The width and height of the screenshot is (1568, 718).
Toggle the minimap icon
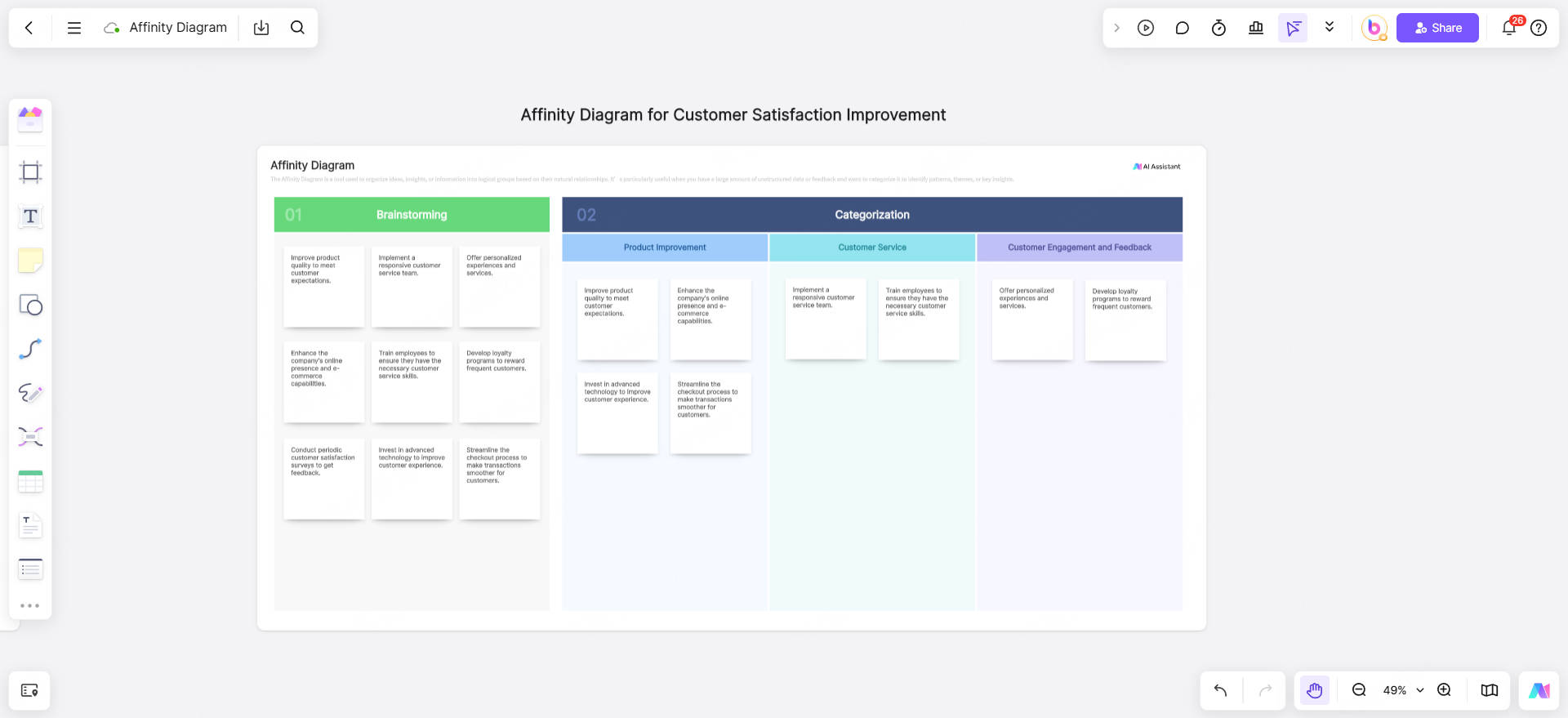click(1490, 690)
